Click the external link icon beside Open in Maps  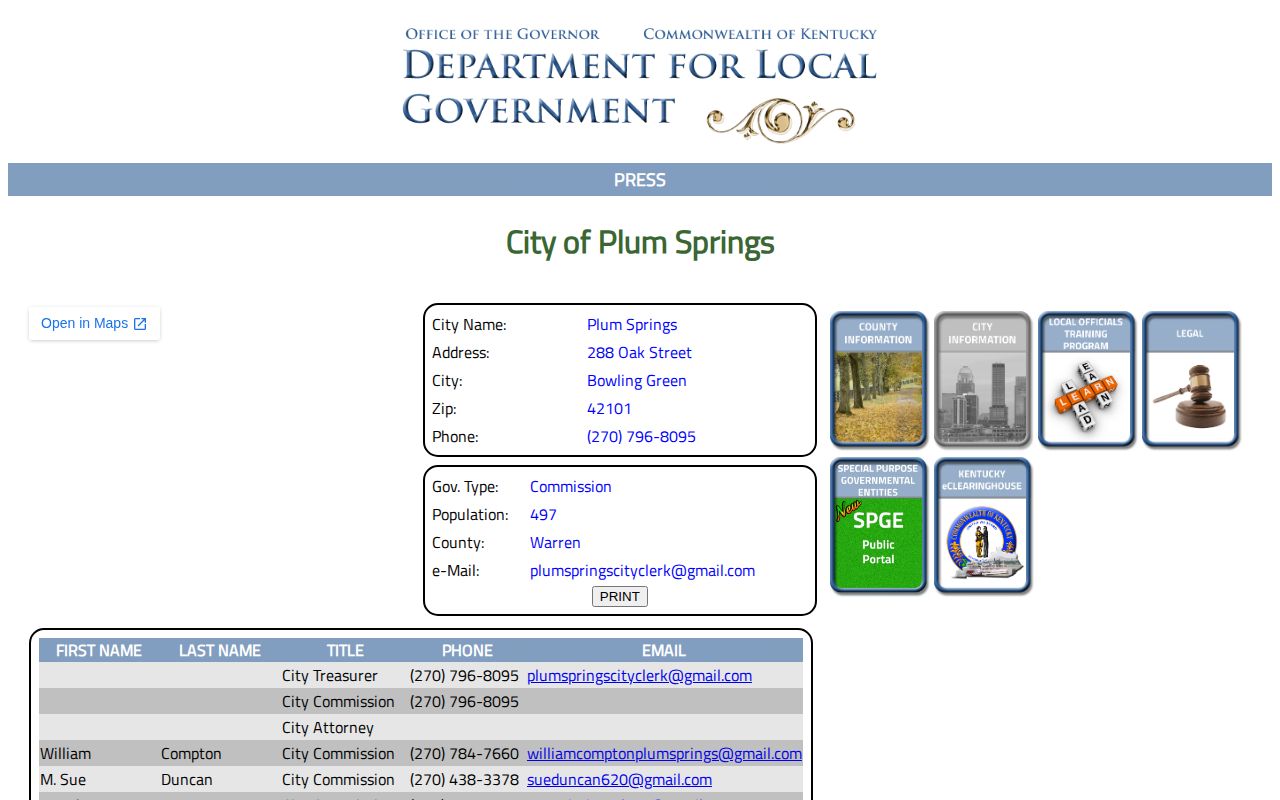(x=140, y=324)
